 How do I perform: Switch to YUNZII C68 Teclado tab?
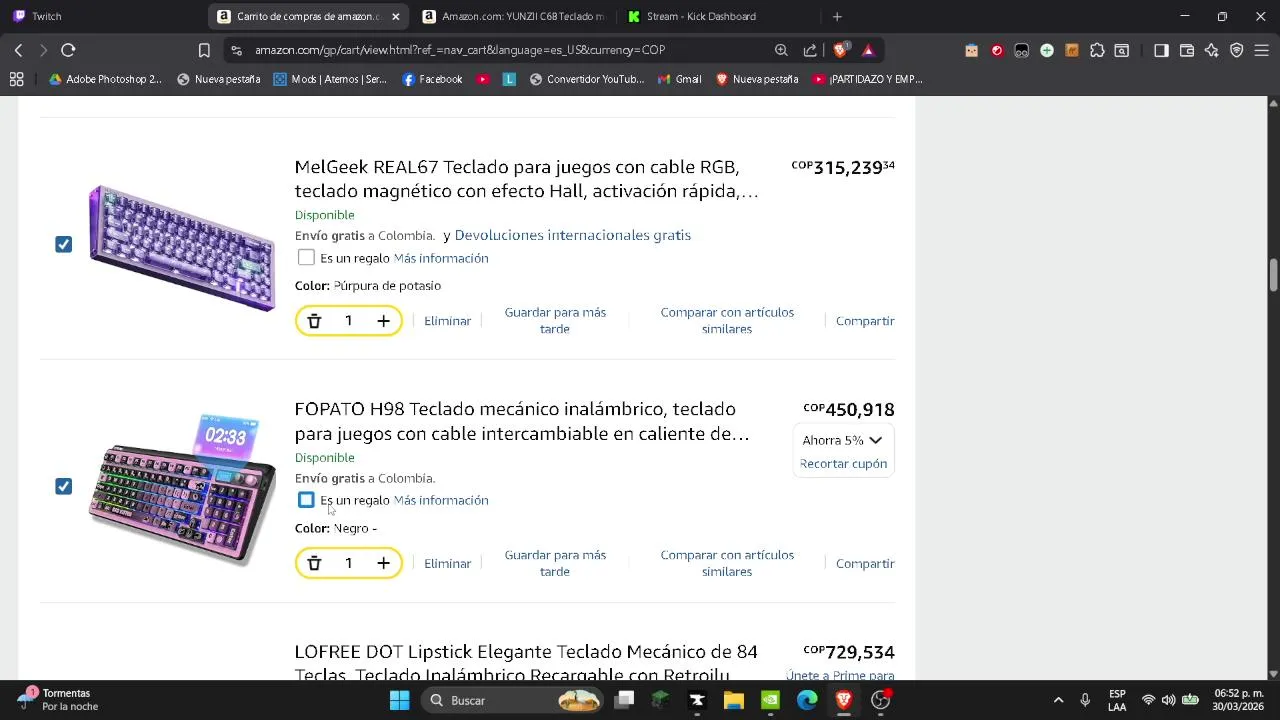point(513,16)
